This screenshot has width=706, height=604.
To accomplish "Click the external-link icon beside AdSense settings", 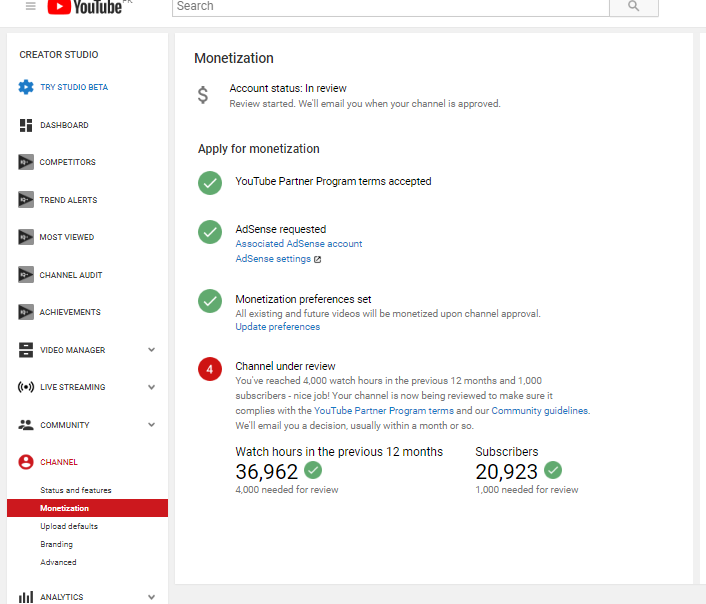I will (x=317, y=259).
